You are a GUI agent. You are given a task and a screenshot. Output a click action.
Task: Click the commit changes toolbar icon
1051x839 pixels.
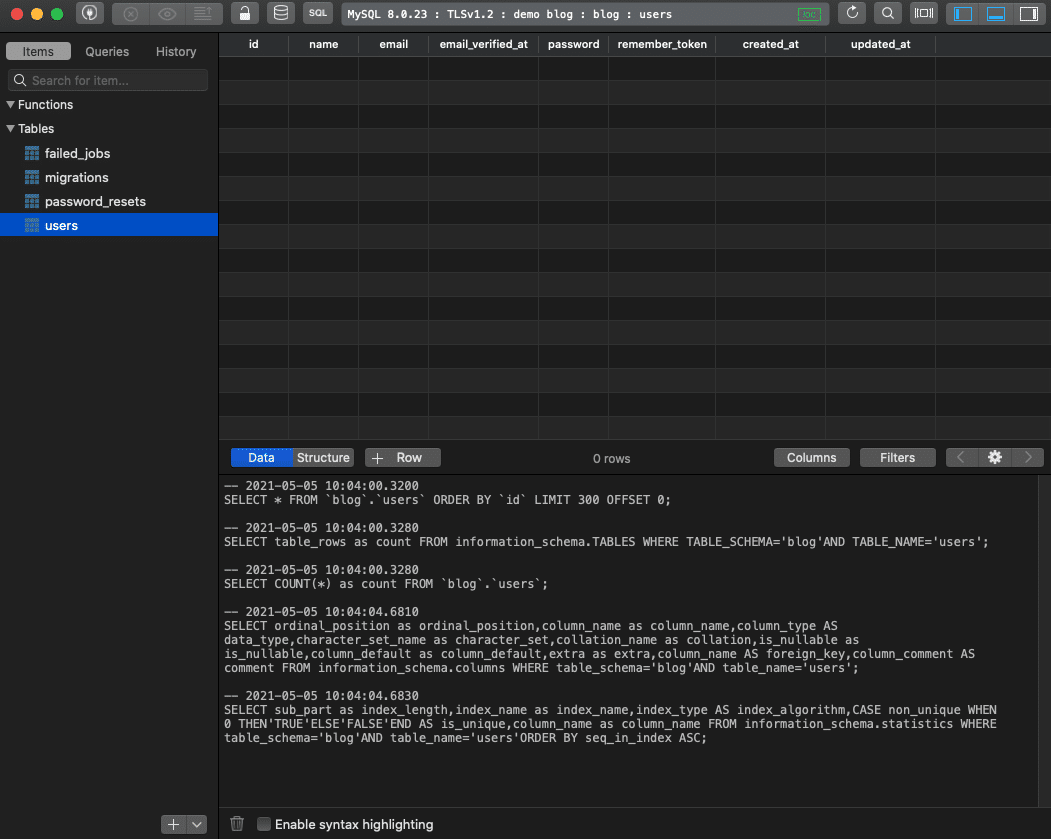point(203,14)
